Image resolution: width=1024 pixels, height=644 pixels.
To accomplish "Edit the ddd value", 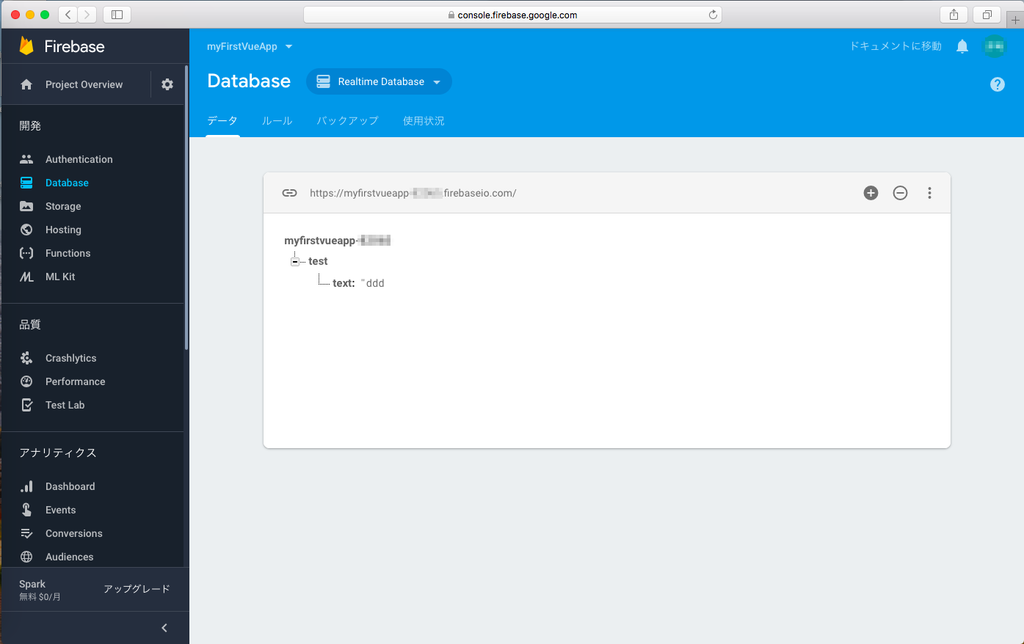I will 375,283.
